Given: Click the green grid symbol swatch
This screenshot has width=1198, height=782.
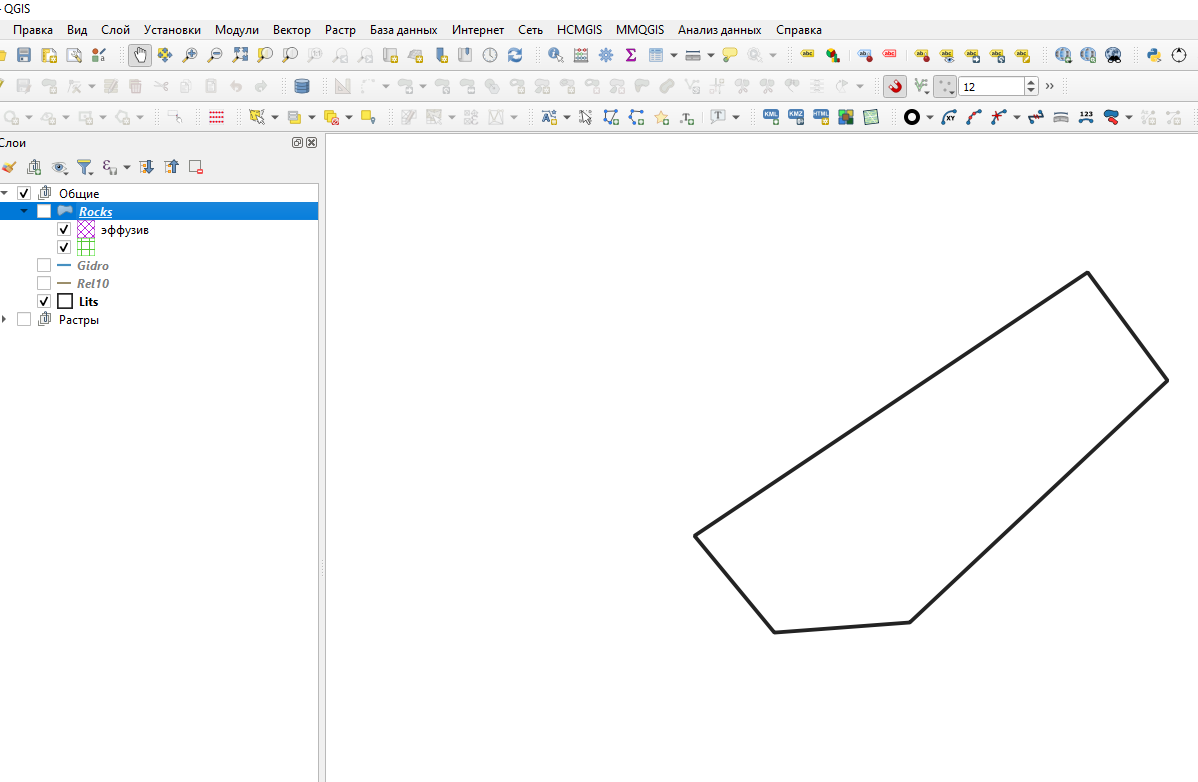Looking at the screenshot, I should pos(86,247).
